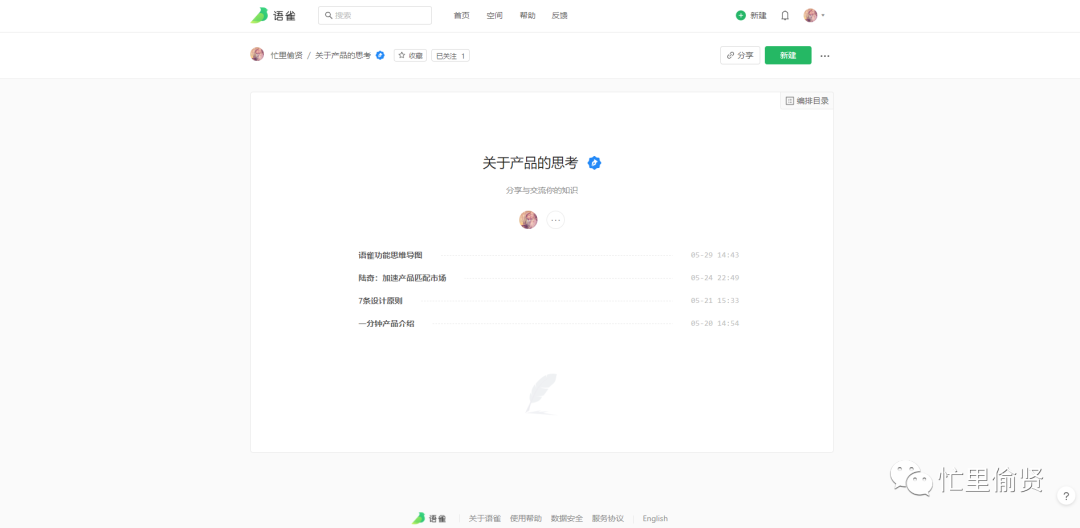Click the Yuque bird logo in header

273,15
